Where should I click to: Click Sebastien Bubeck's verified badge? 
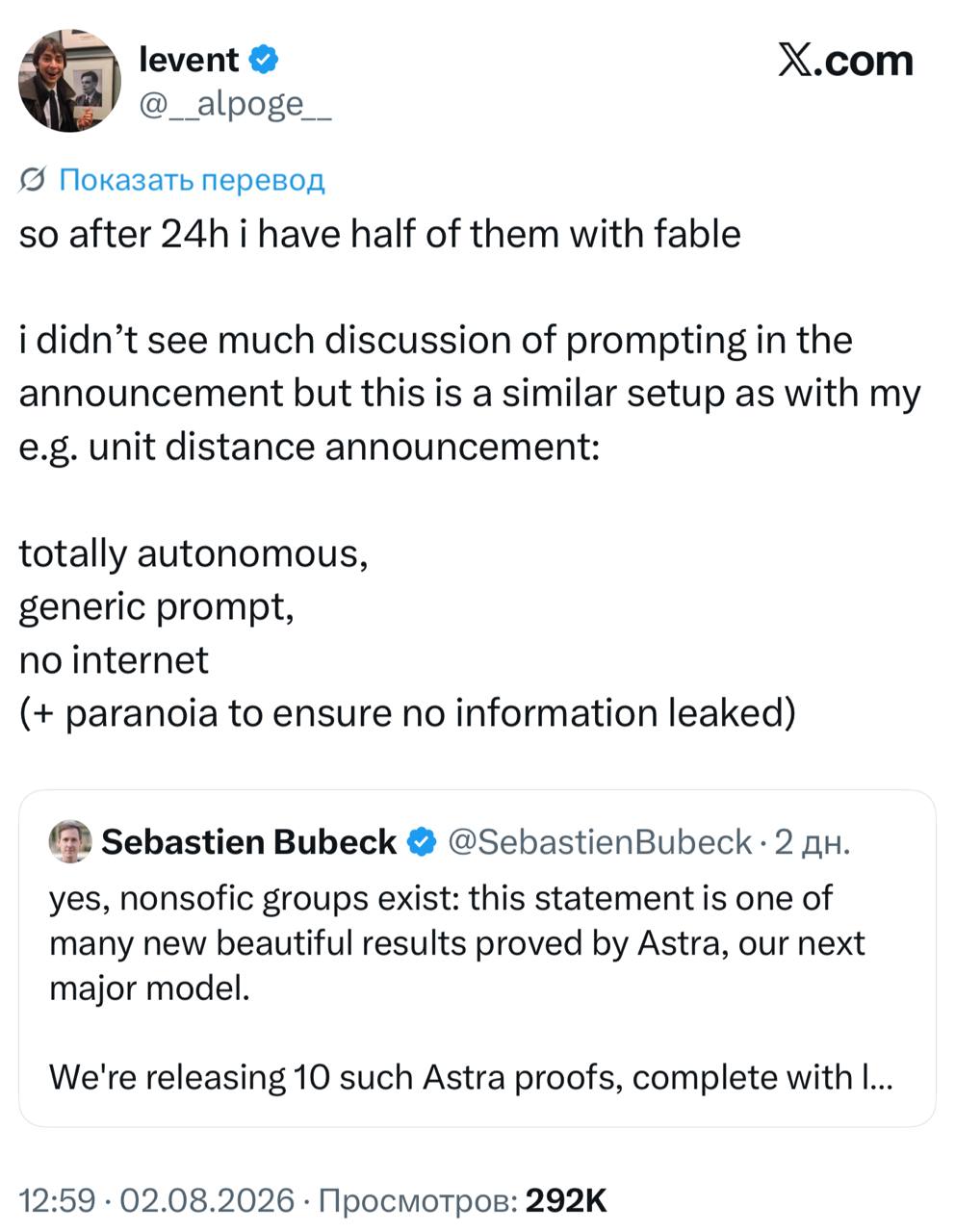click(x=421, y=841)
